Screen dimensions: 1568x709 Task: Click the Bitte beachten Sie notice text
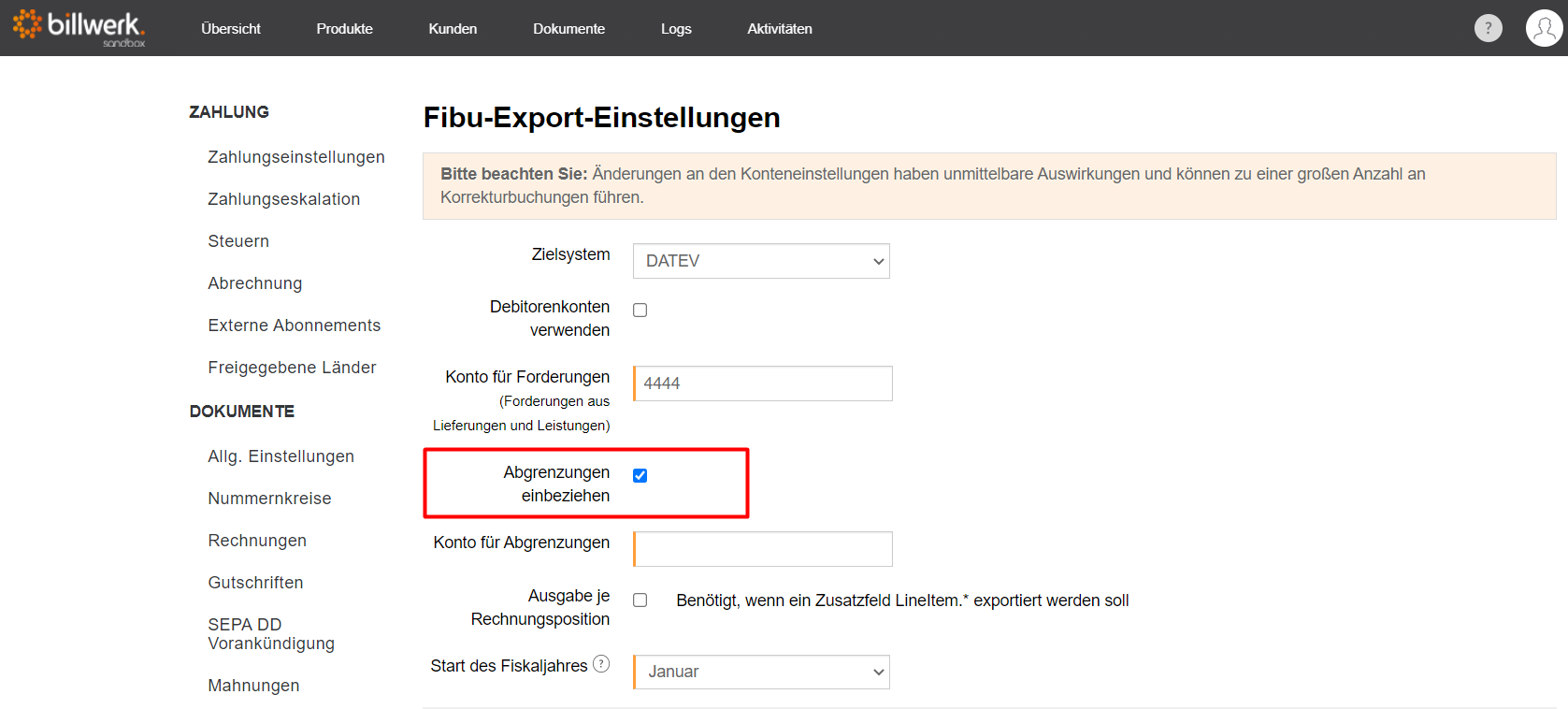[x=933, y=185]
